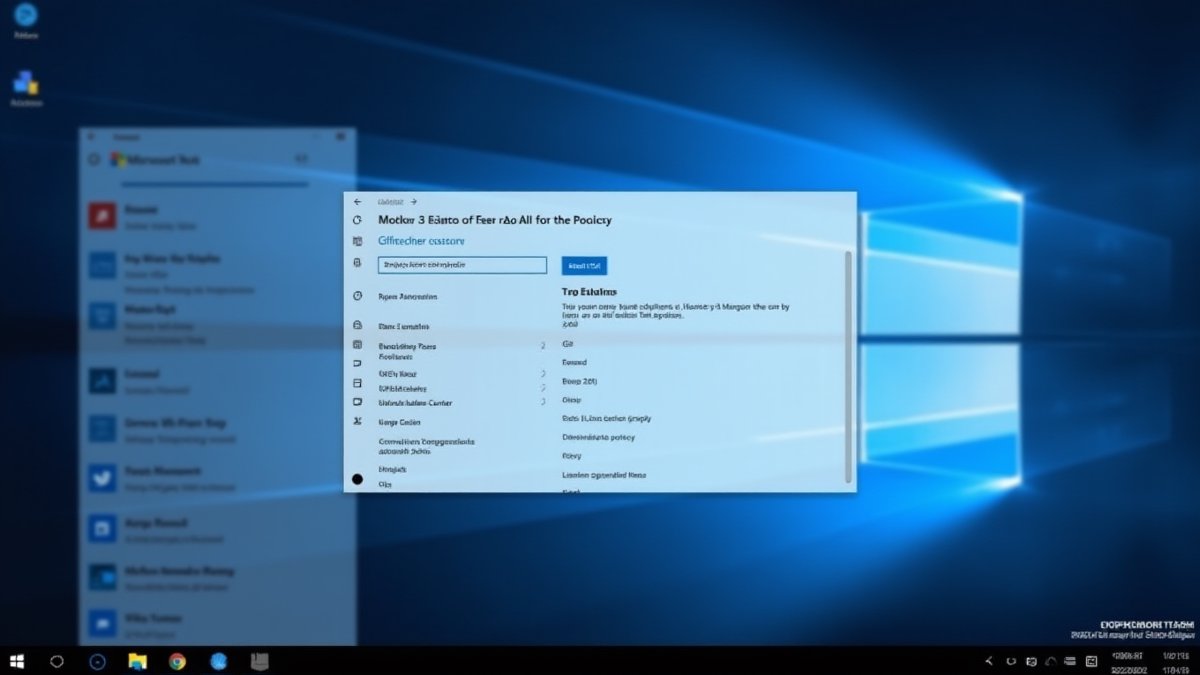This screenshot has height=675, width=1200.
Task: Click the refresh icon beside the dialog title
Action: click(x=357, y=220)
